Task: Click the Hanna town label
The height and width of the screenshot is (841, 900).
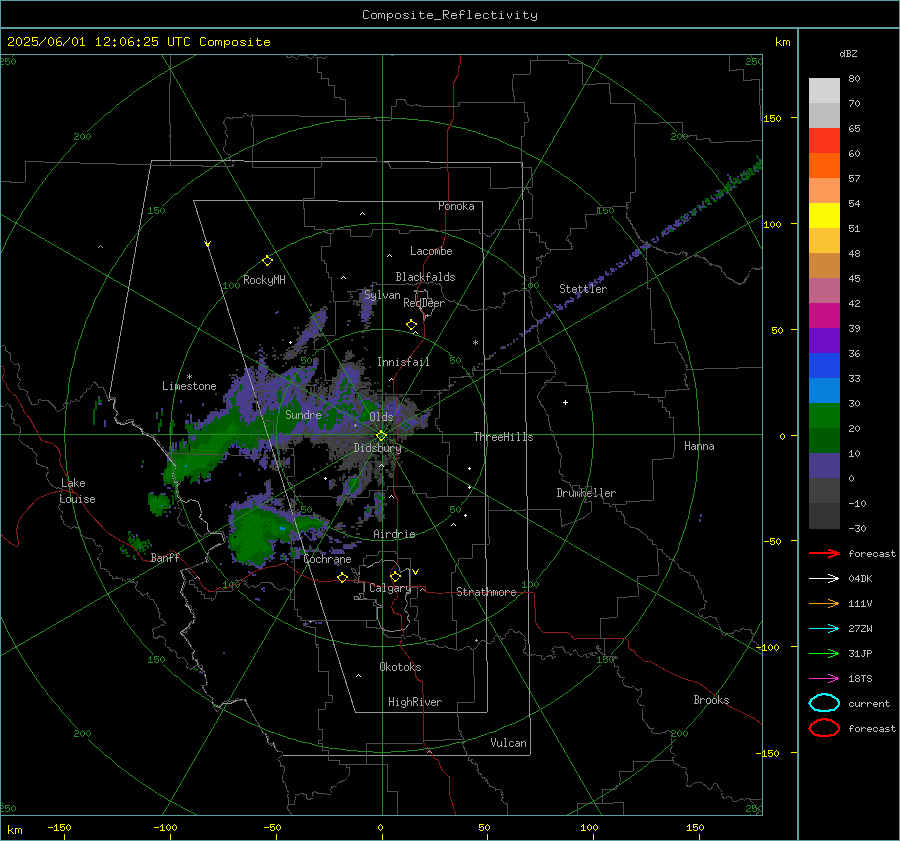Action: point(699,446)
